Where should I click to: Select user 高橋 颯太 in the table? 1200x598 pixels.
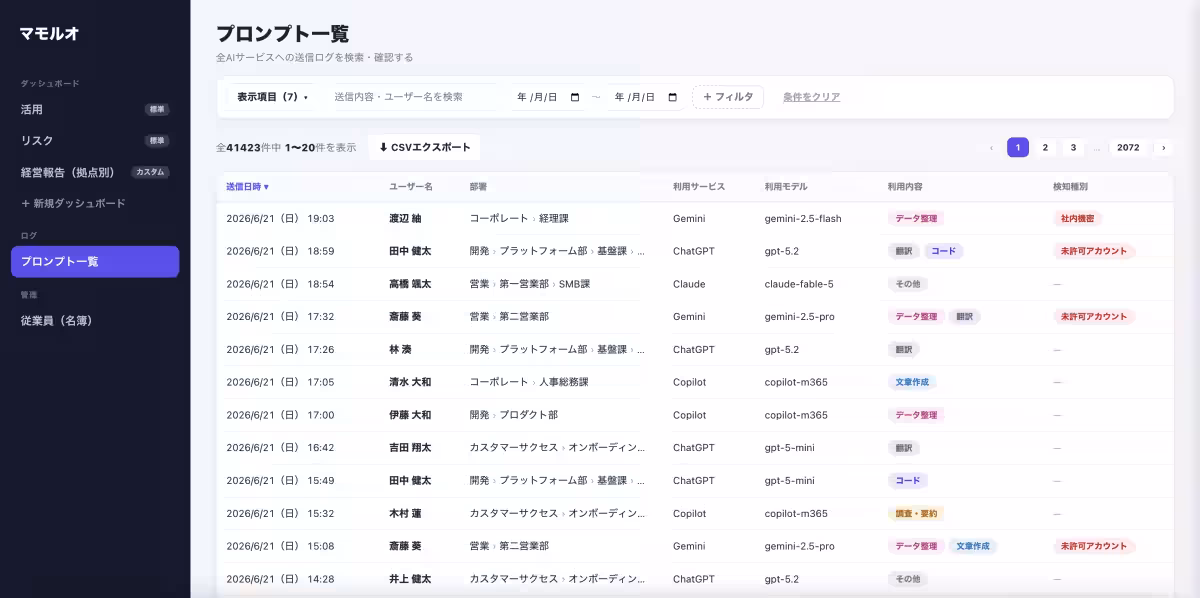click(x=411, y=284)
